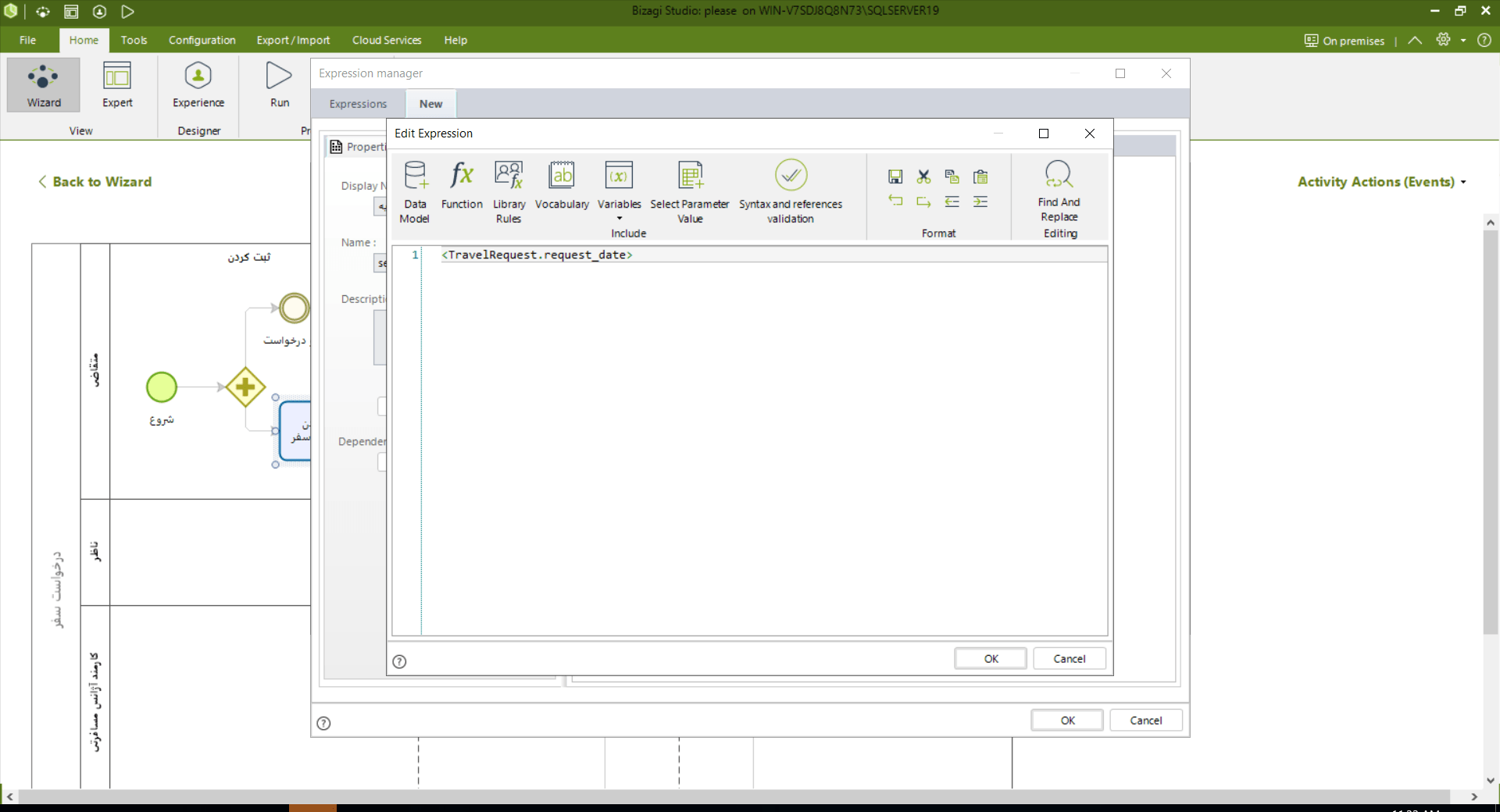Increase indent in expression editor

(980, 201)
